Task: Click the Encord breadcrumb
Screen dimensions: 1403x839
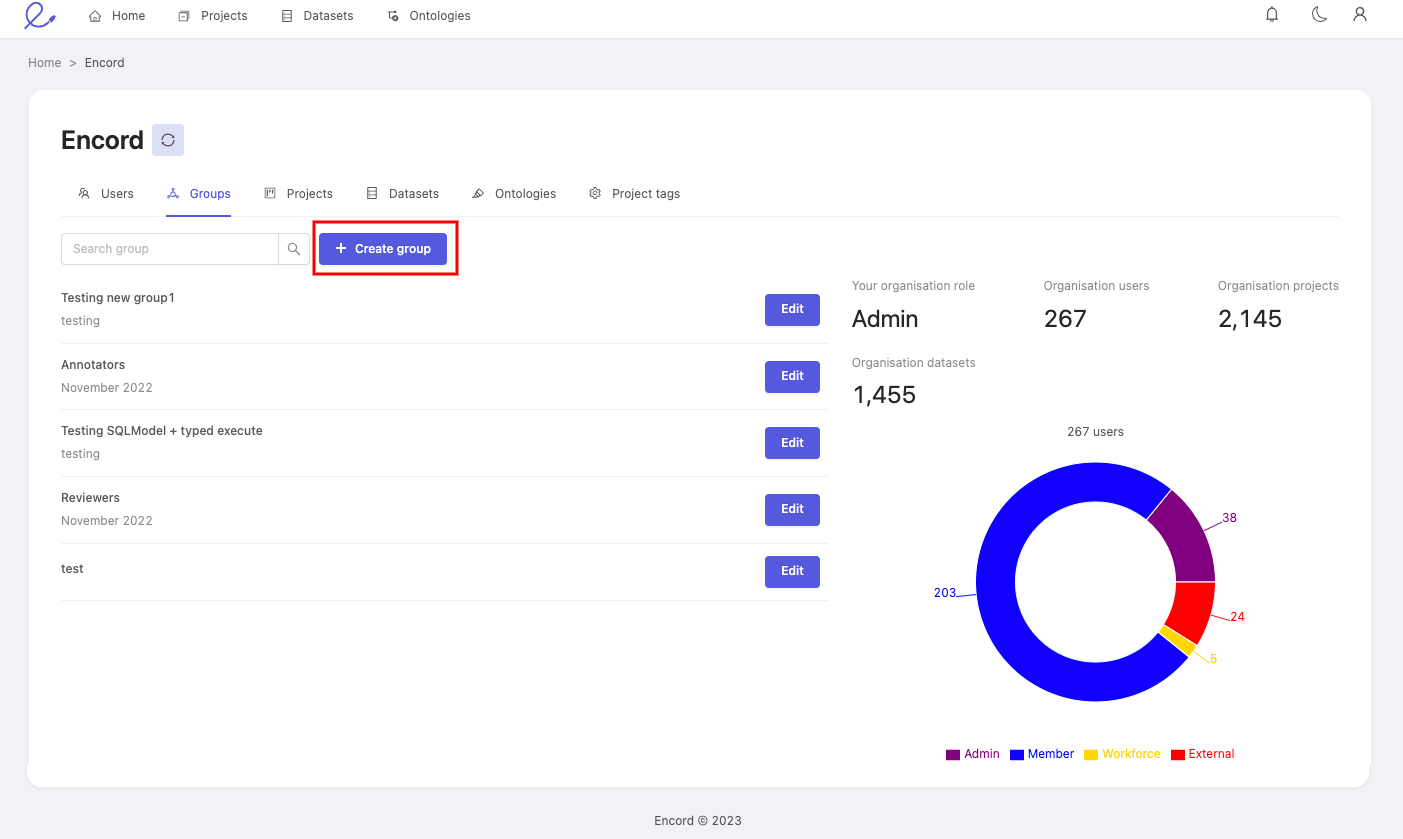Action: point(105,63)
